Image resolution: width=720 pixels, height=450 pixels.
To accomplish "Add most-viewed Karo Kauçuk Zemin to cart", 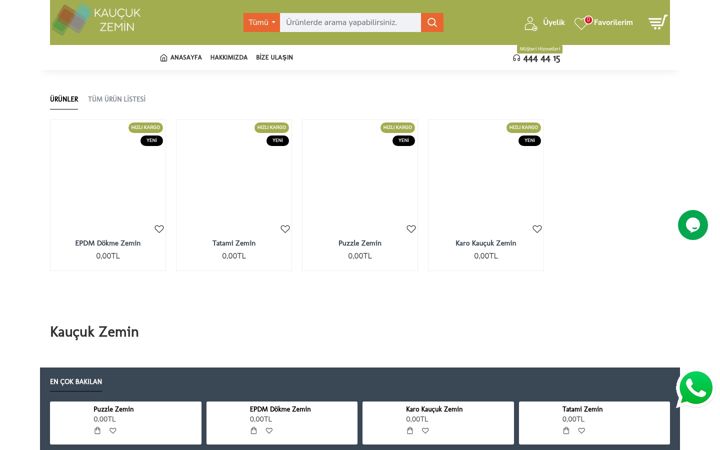I will pos(410,430).
